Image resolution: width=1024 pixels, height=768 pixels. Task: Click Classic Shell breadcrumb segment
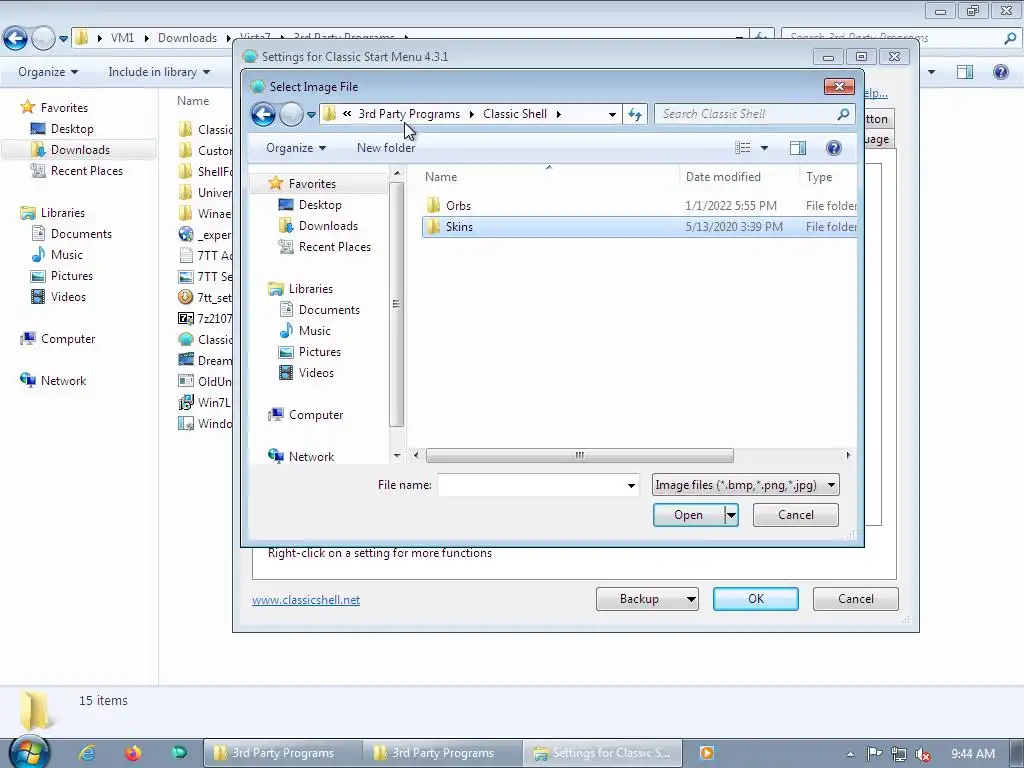[515, 114]
